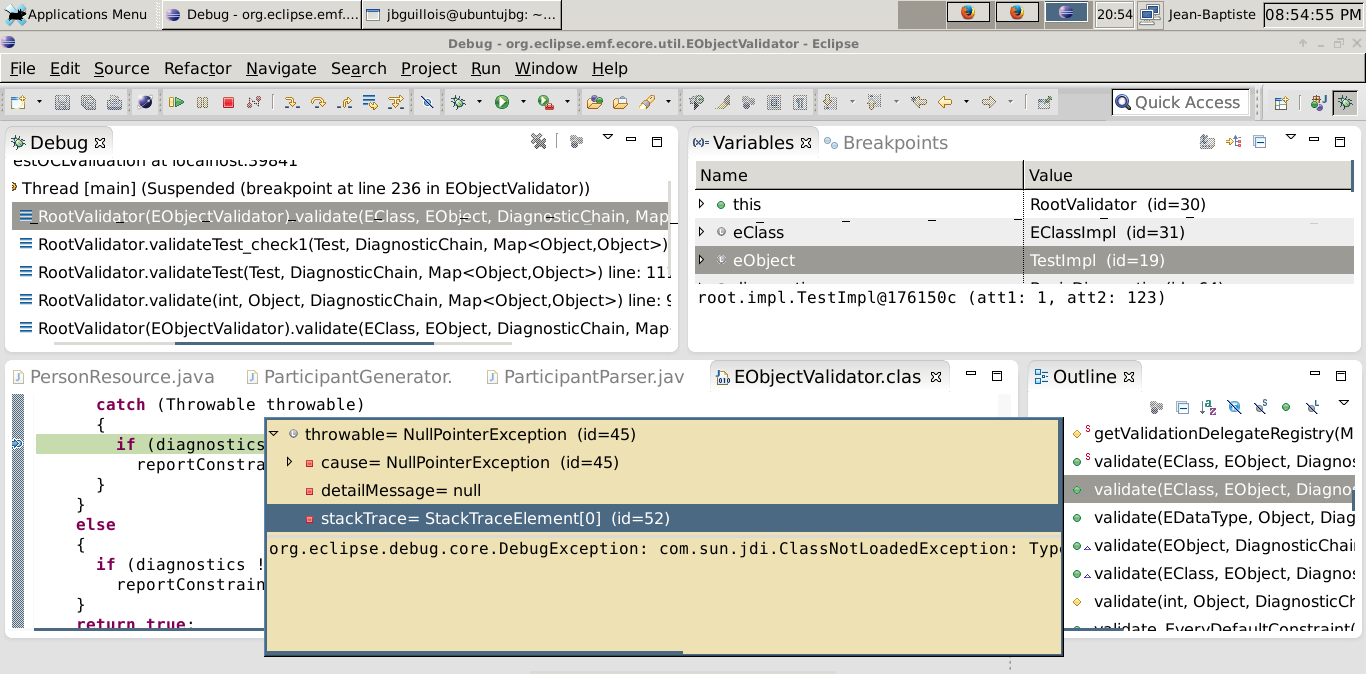Toggle Hide Static Members in Outline
The height and width of the screenshot is (674, 1366).
tap(1260, 407)
